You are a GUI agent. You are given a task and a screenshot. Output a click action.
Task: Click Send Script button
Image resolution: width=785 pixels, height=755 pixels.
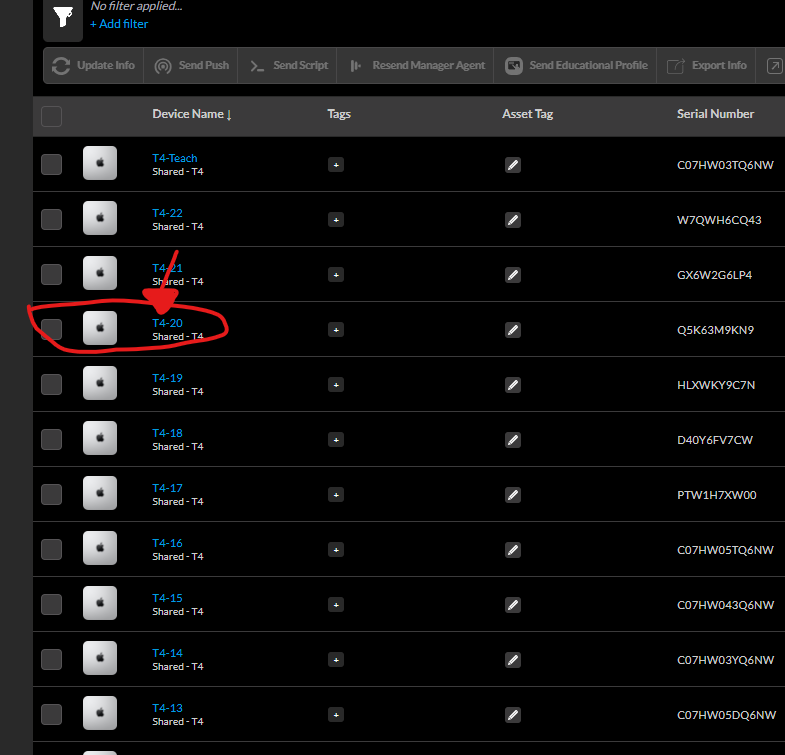287,66
